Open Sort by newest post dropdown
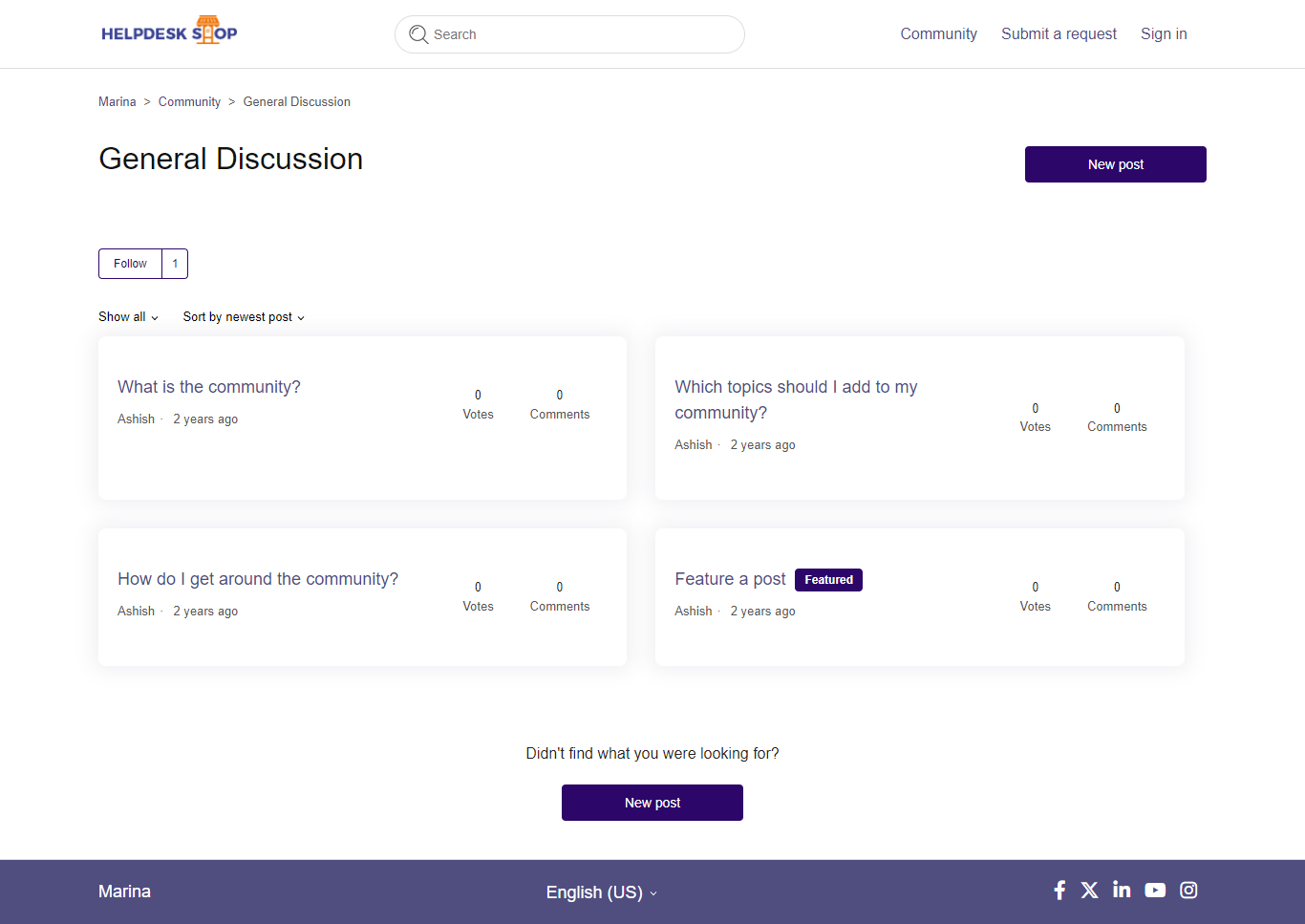Image resolution: width=1305 pixels, height=924 pixels. click(244, 317)
